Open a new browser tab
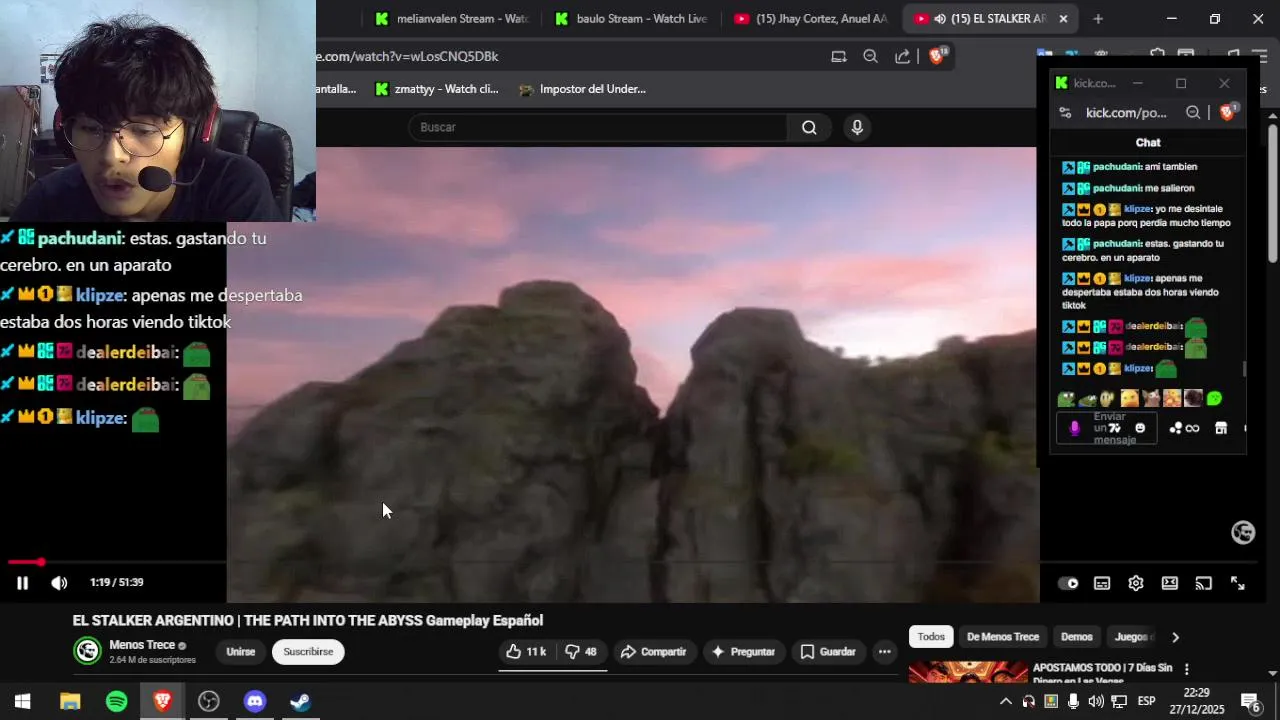This screenshot has height=720, width=1280. click(1098, 18)
